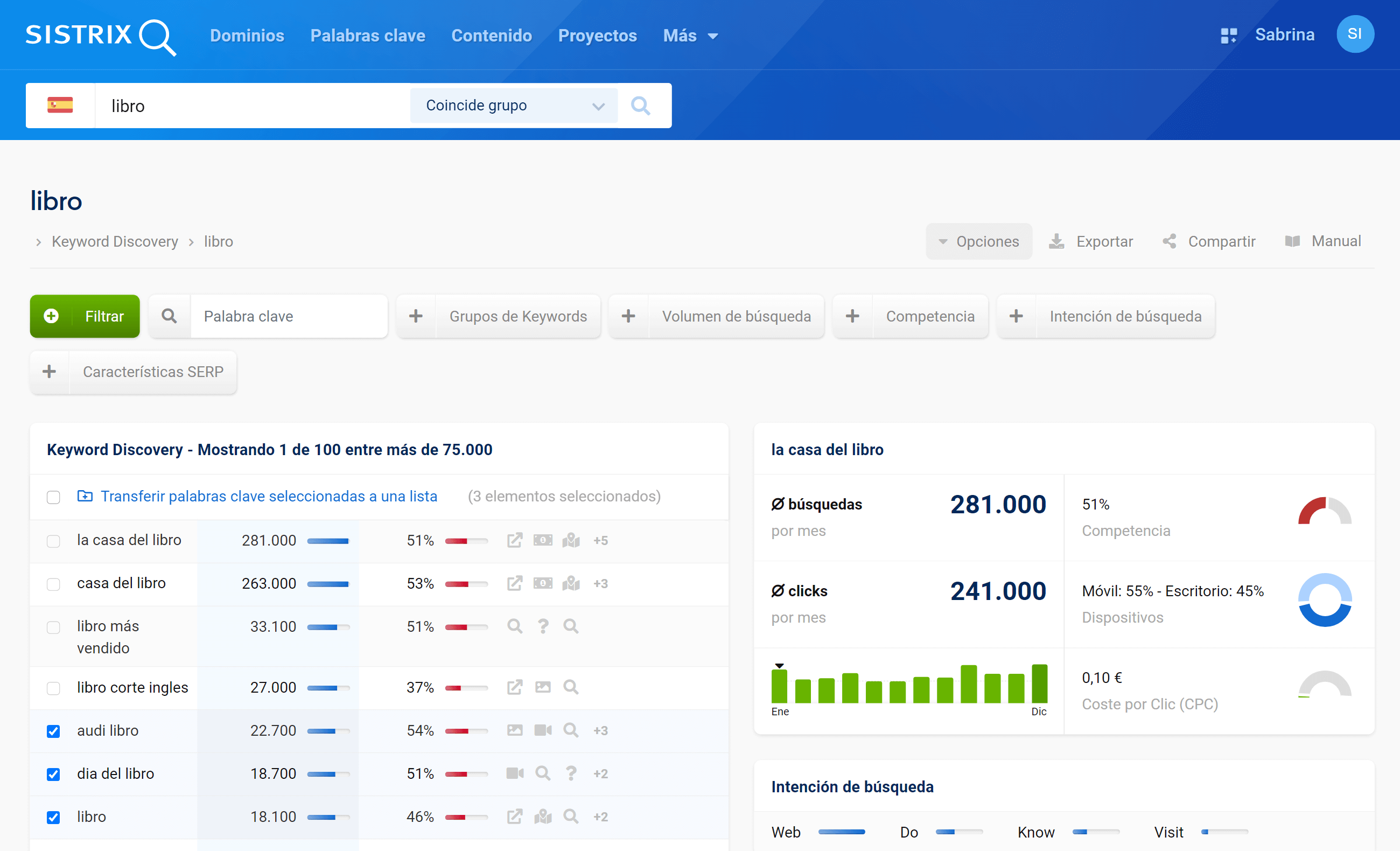Click the Spanish flag country selector

[60, 106]
